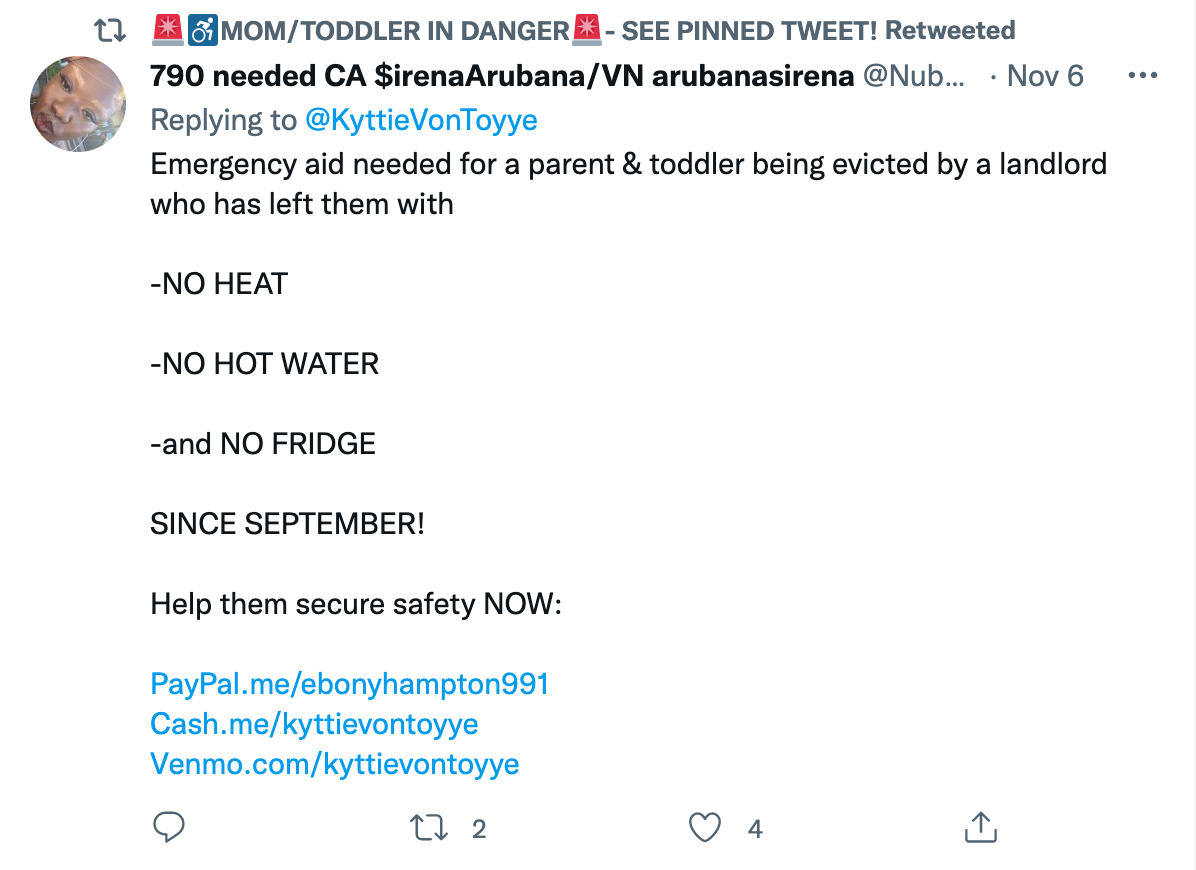This screenshot has height=870, width=1196.
Task: Open the three-dot more options menu
Action: 1143,75
